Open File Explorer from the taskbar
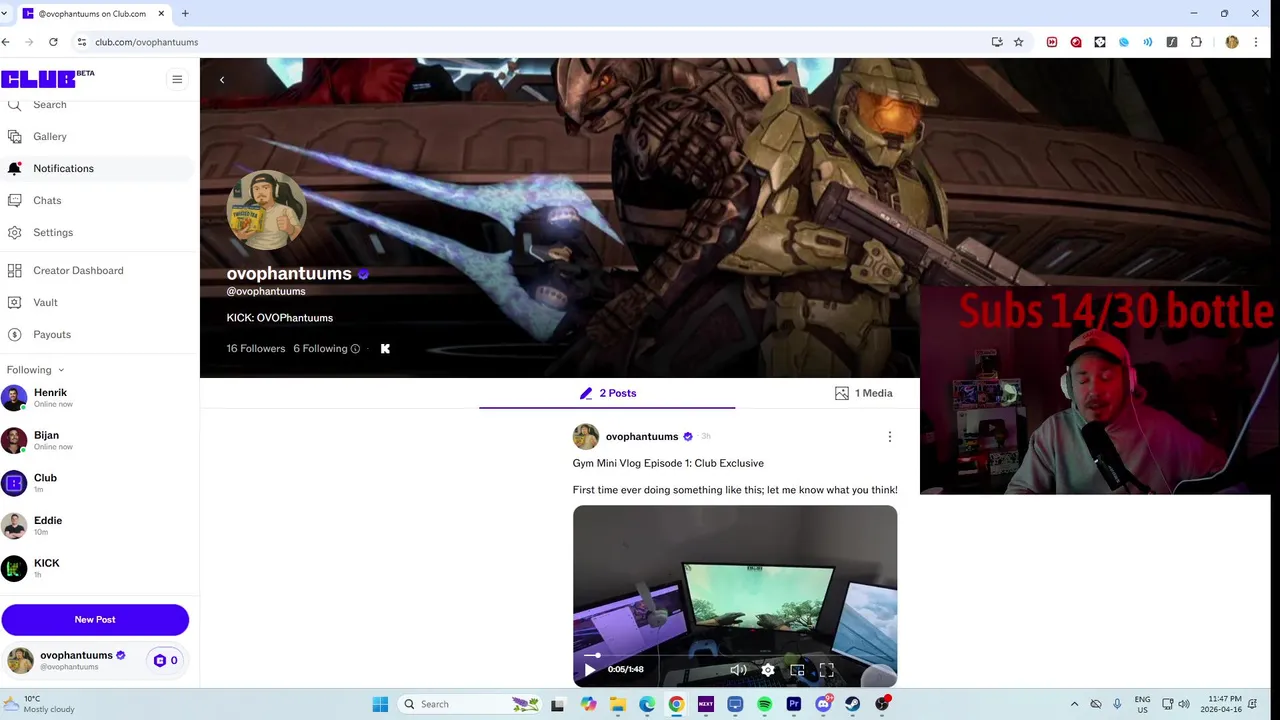 click(x=618, y=704)
